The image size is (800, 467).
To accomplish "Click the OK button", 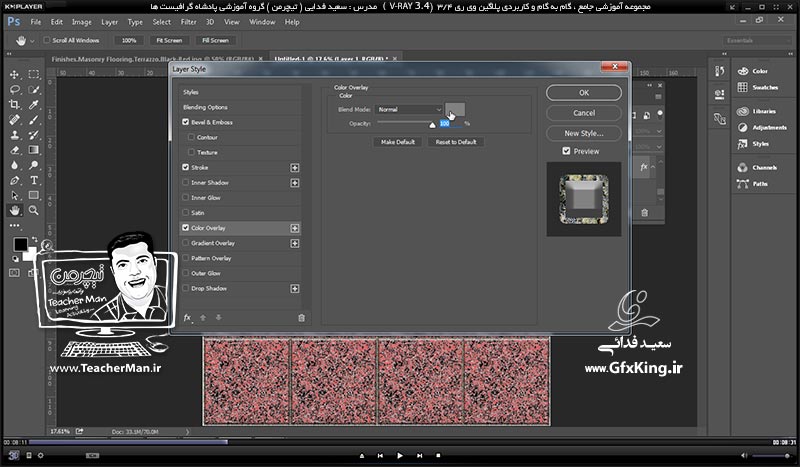I will click(x=584, y=93).
